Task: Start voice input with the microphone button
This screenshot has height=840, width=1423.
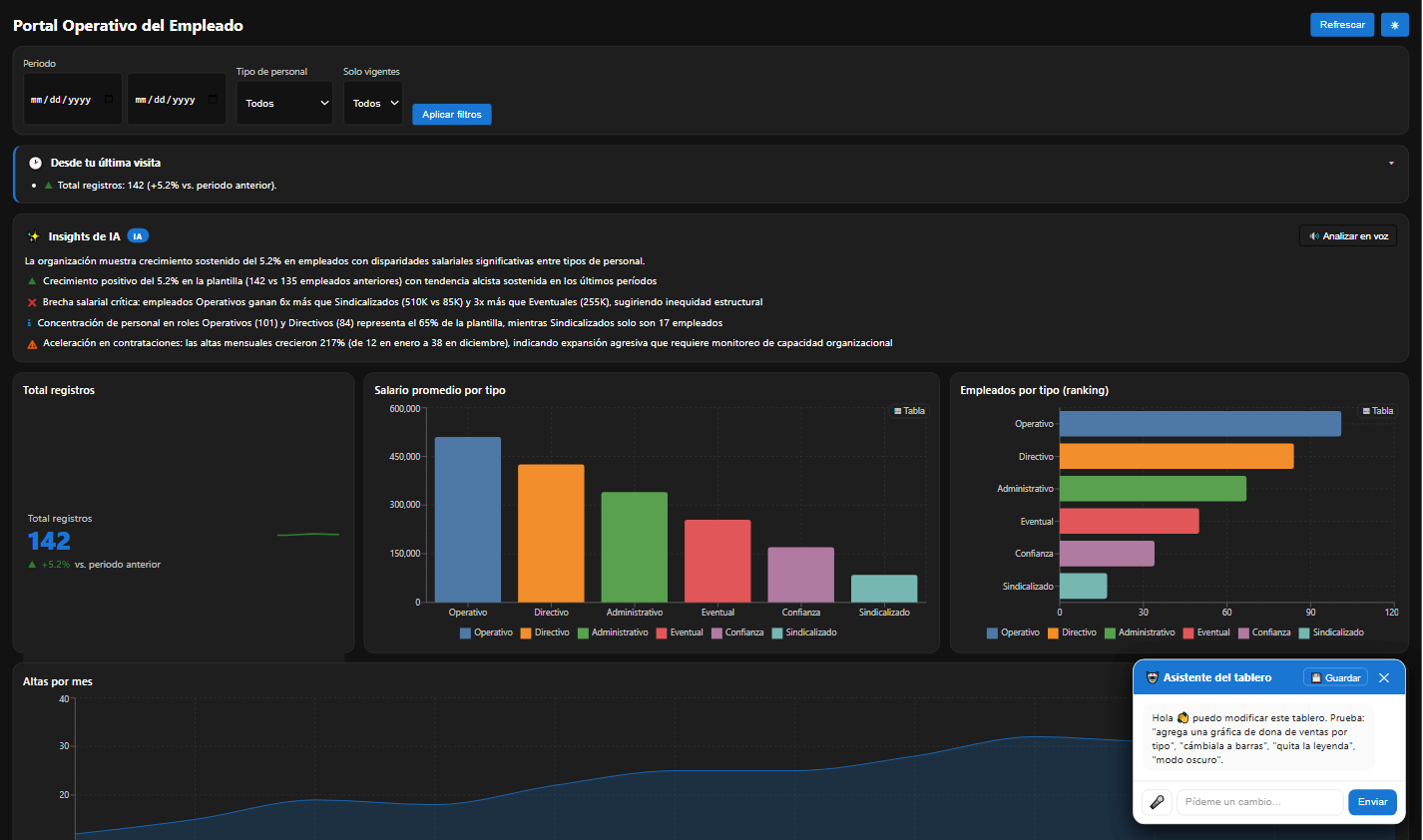Action: 1157,802
